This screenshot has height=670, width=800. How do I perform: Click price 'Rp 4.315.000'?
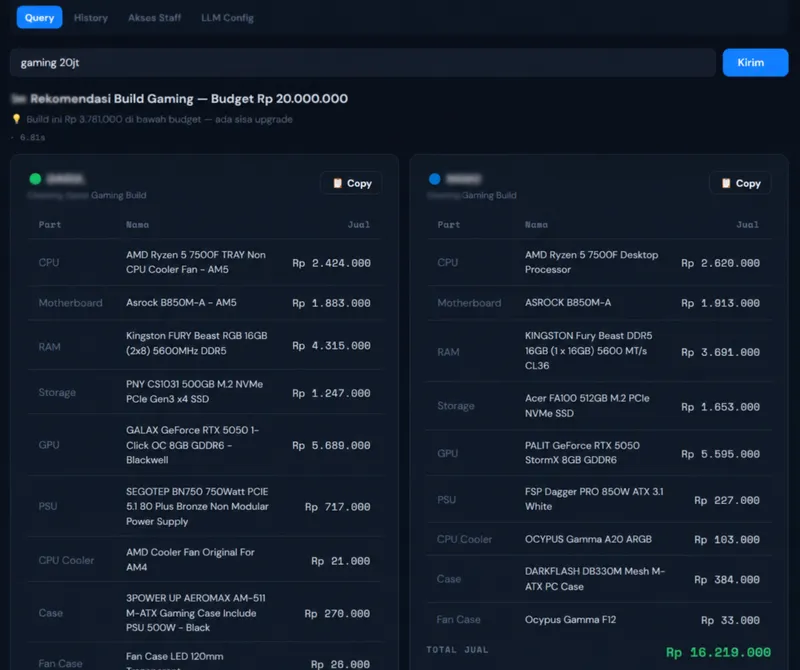pos(331,345)
